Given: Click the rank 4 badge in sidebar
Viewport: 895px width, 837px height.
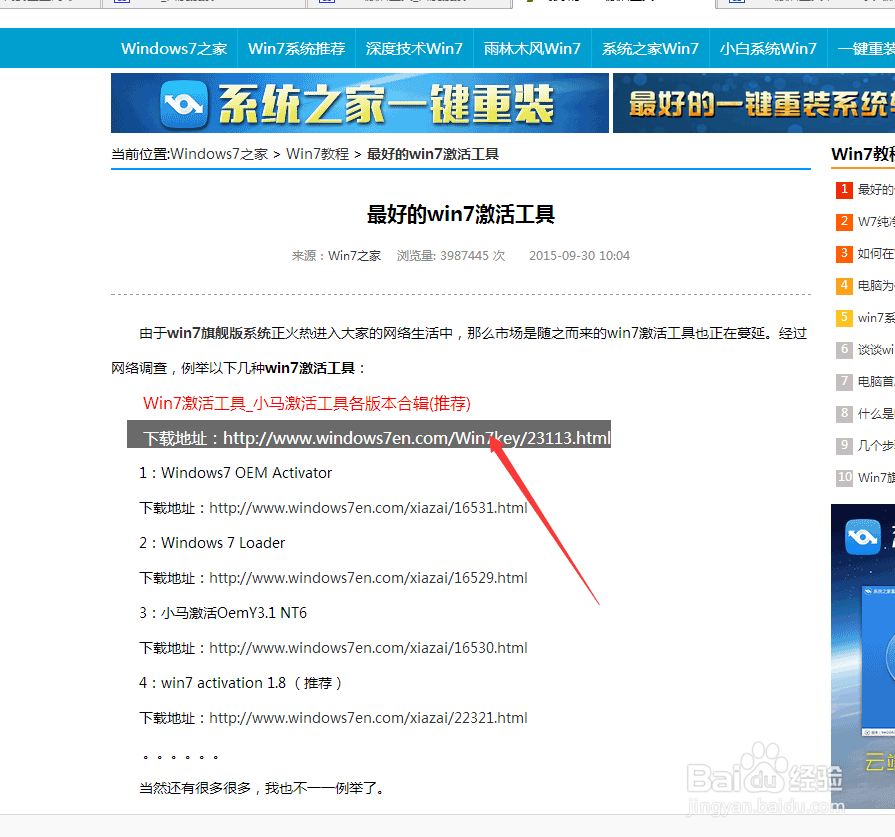Looking at the screenshot, I should coord(844,285).
